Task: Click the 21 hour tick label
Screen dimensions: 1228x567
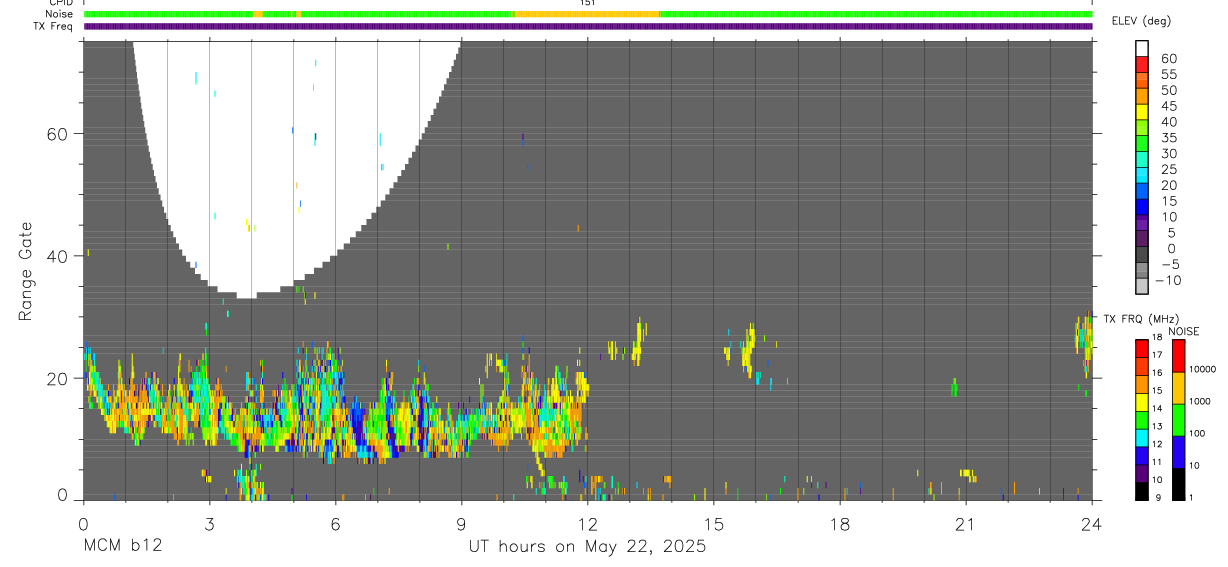Action: (x=965, y=524)
